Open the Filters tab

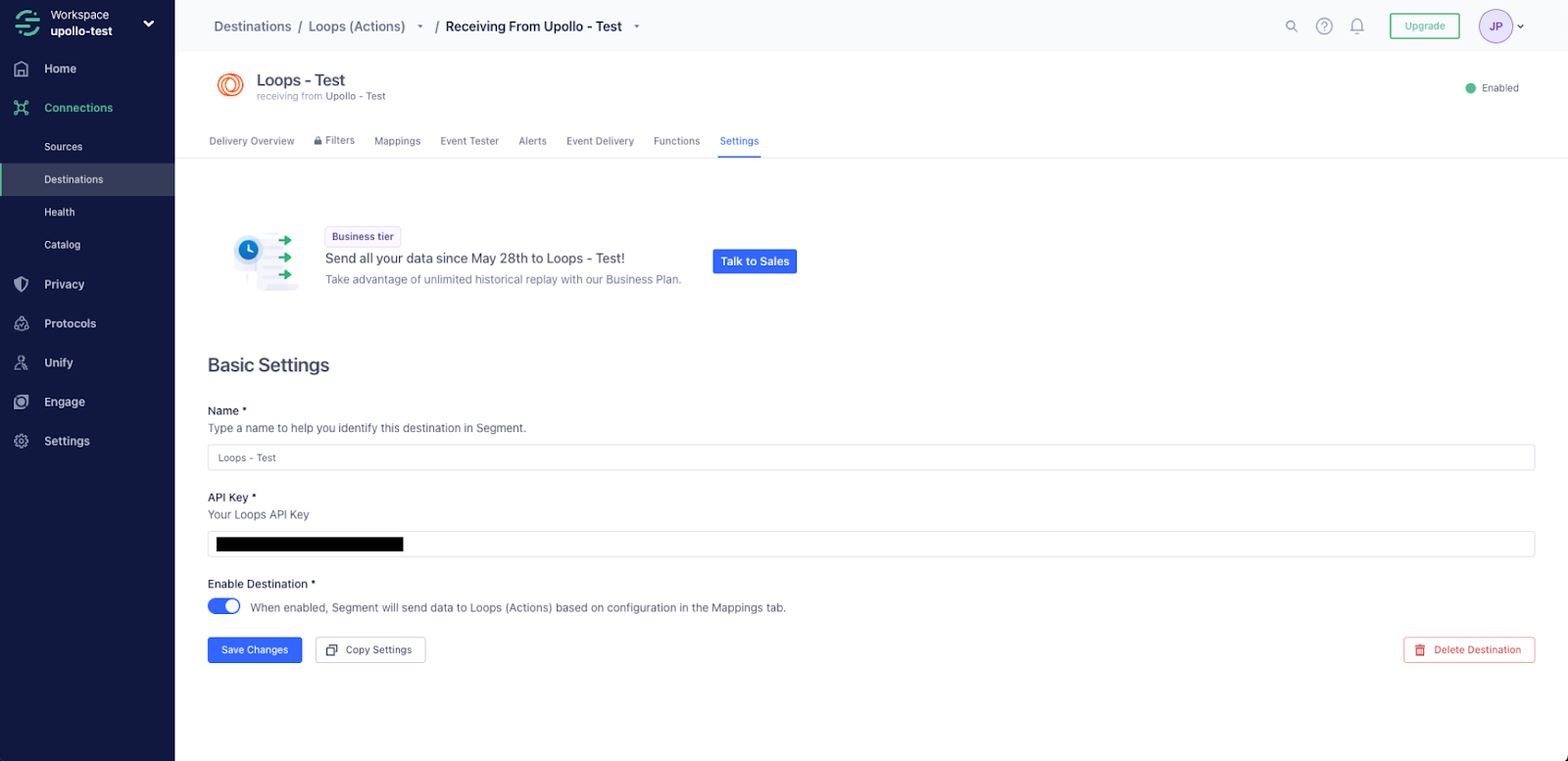pyautogui.click(x=334, y=140)
